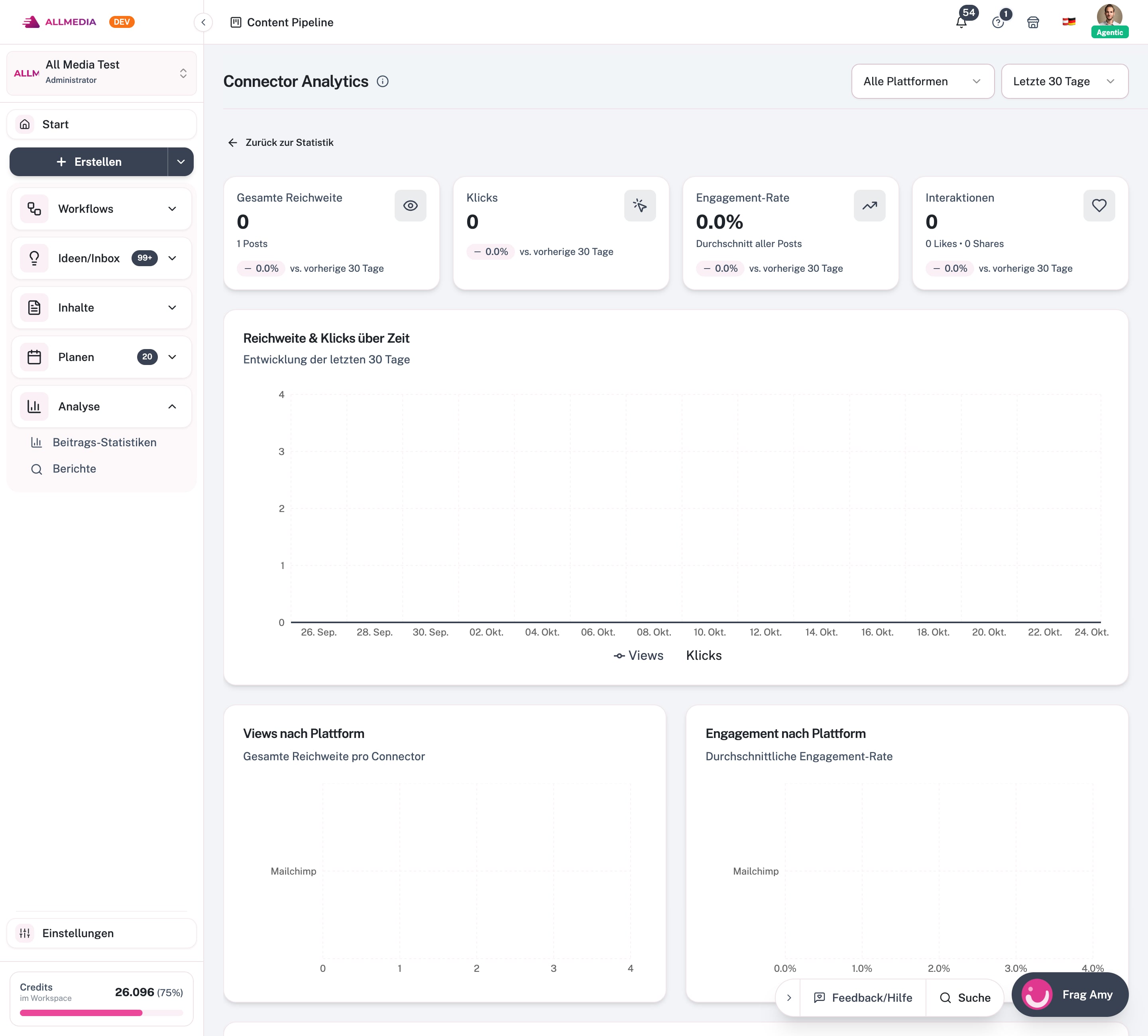
Task: Click the Workflows sidebar icon
Action: click(x=34, y=209)
